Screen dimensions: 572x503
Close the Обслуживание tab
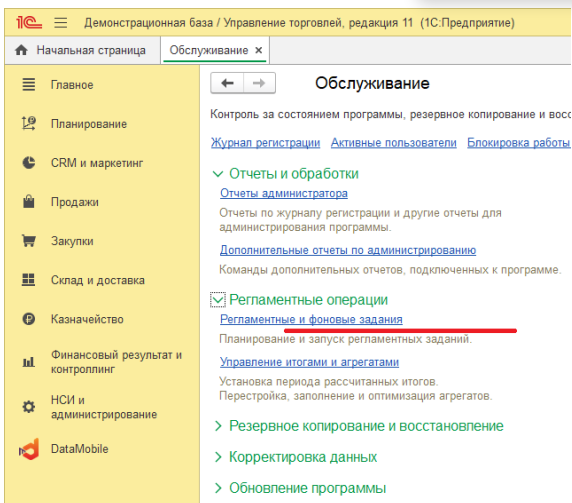(x=259, y=50)
